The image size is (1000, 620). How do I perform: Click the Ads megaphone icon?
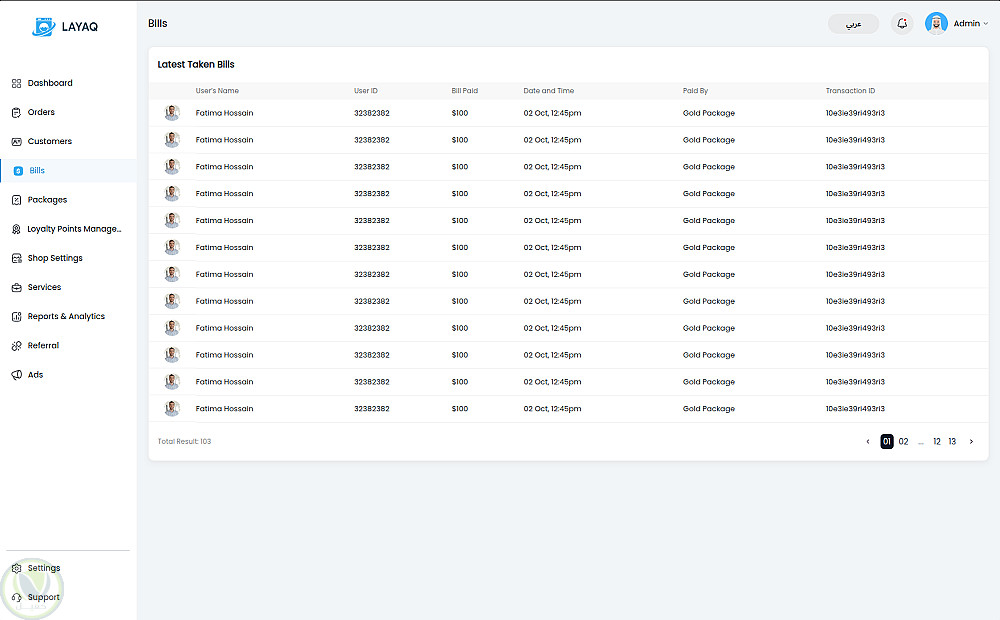[x=17, y=375]
